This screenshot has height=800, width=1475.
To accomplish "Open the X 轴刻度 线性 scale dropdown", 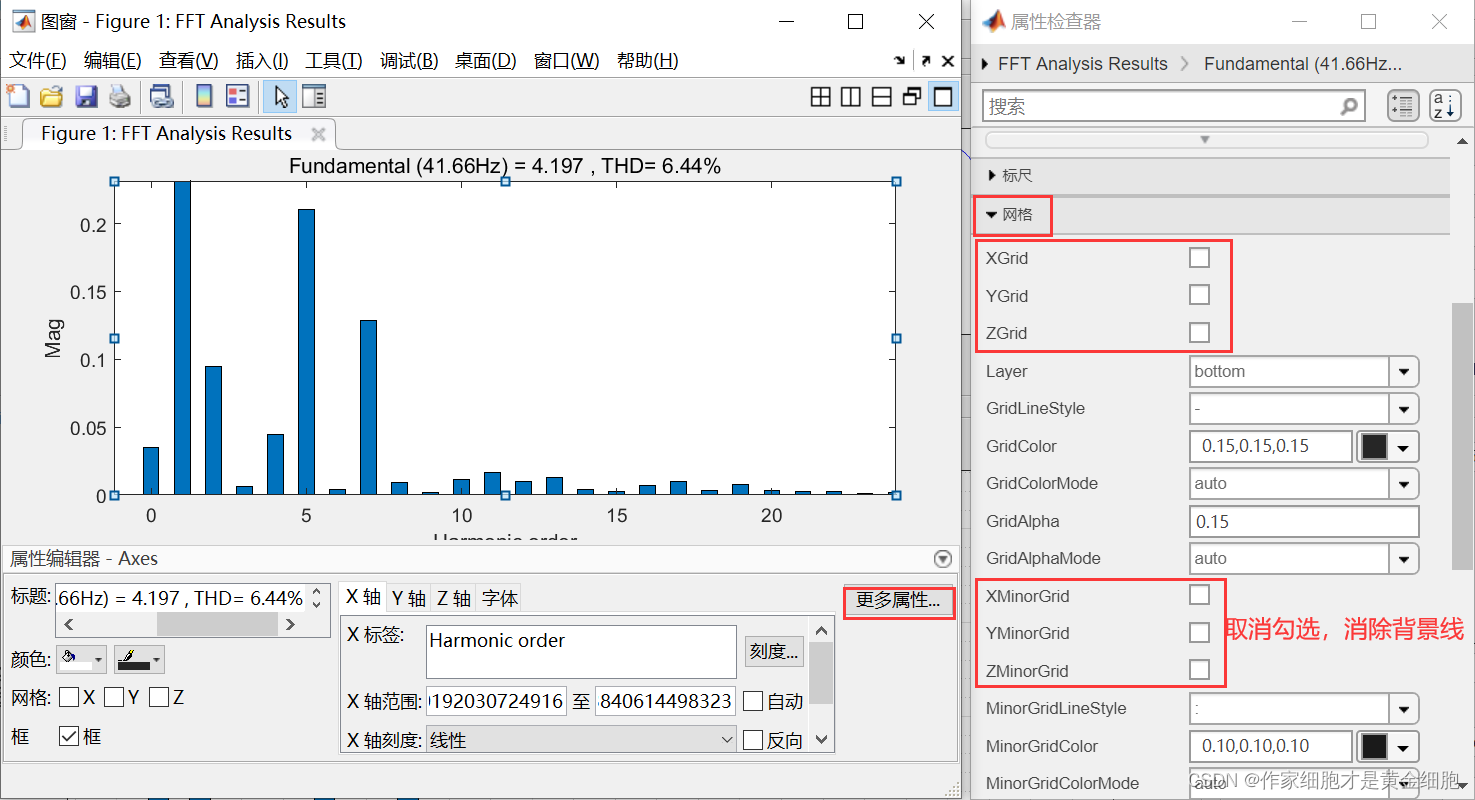I will coord(582,740).
